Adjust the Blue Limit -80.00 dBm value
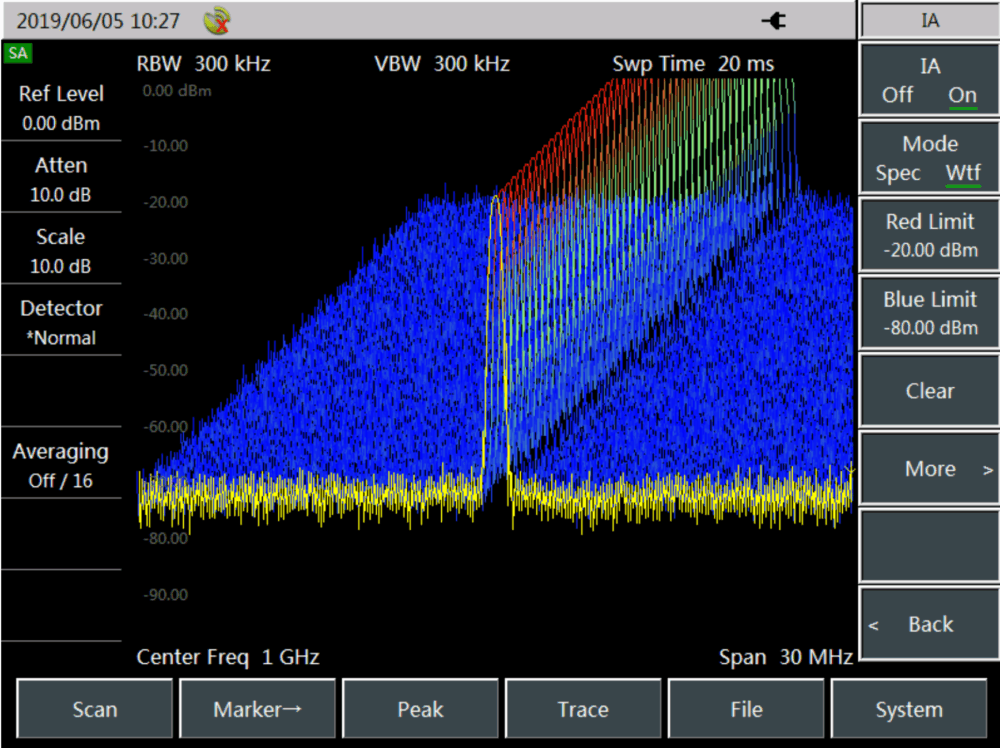Image resolution: width=1000 pixels, height=748 pixels. [929, 313]
